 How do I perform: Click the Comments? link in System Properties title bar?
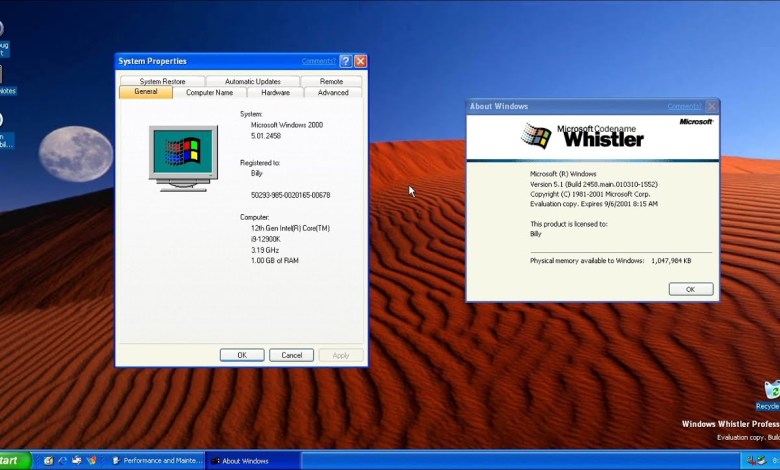pos(318,61)
